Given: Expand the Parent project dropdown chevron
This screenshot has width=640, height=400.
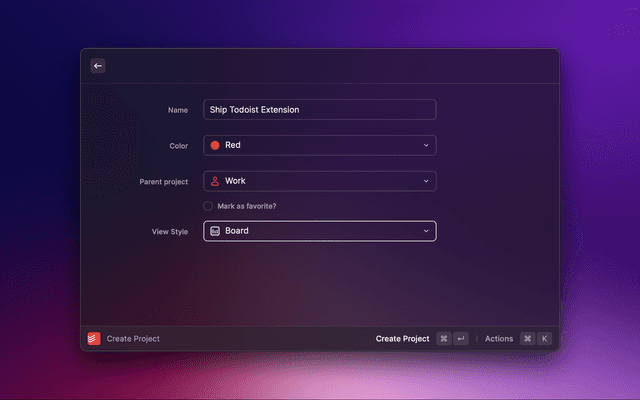Looking at the screenshot, I should coord(426,181).
